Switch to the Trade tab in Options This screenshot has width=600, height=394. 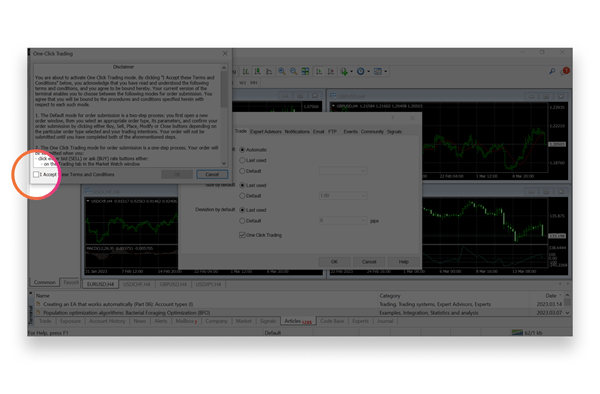coord(240,131)
